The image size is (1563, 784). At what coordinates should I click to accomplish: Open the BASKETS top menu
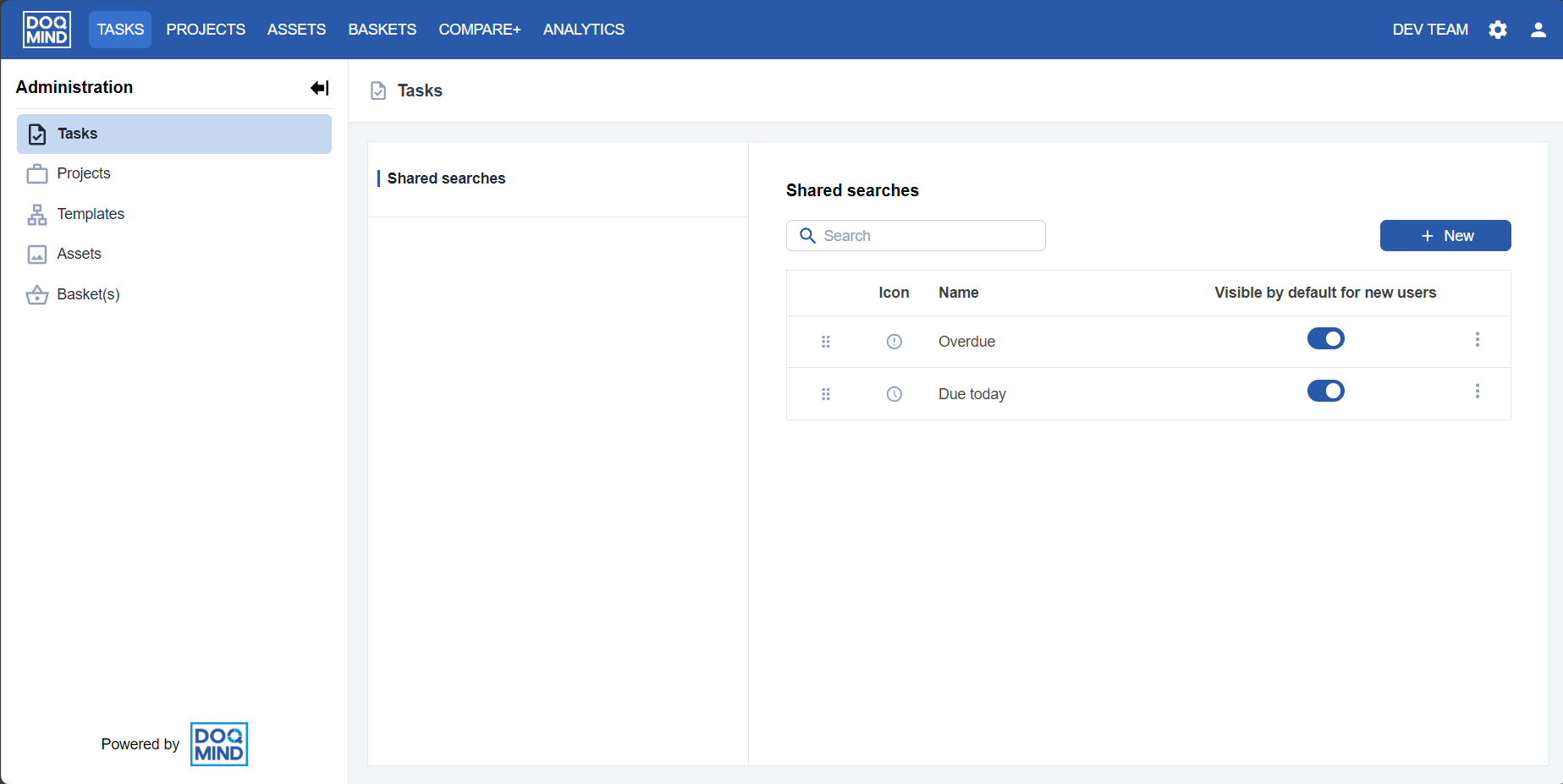tap(382, 30)
